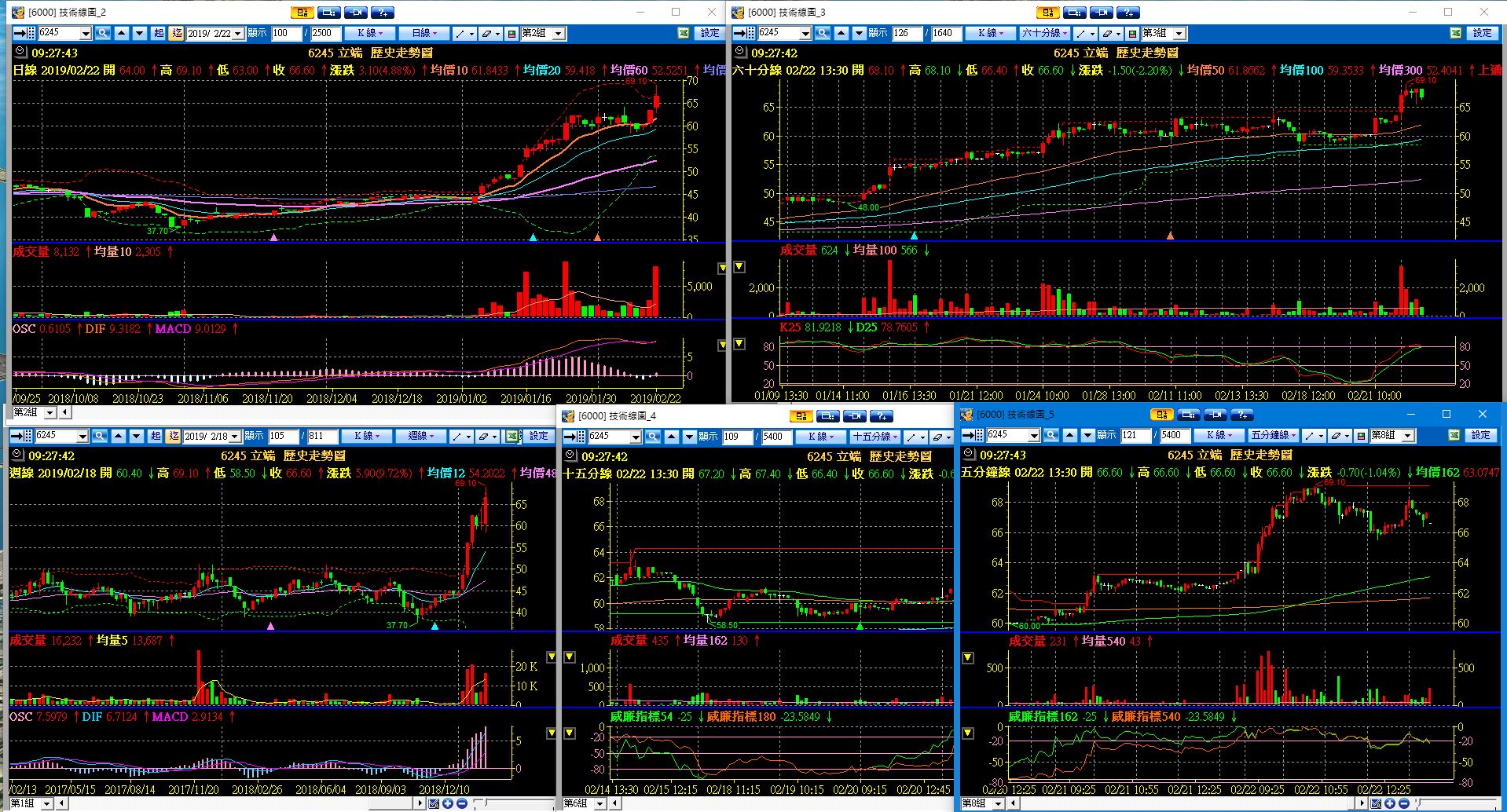This screenshot has height=812, width=1507.
Task: Toggle the yellow arrow beside OSC in daily chart
Action: tap(722, 345)
